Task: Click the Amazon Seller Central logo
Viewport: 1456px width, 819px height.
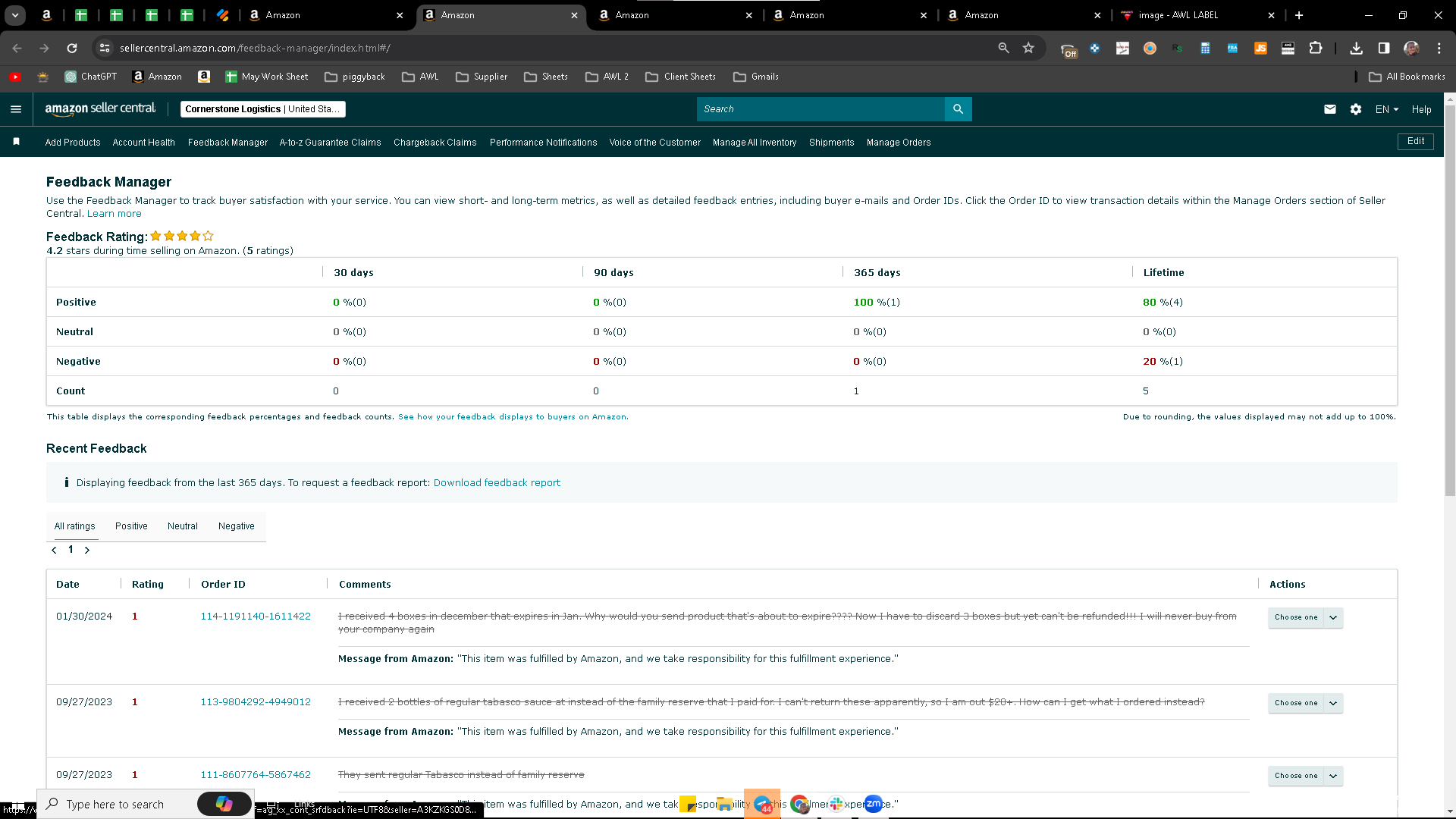Action: pos(100,109)
